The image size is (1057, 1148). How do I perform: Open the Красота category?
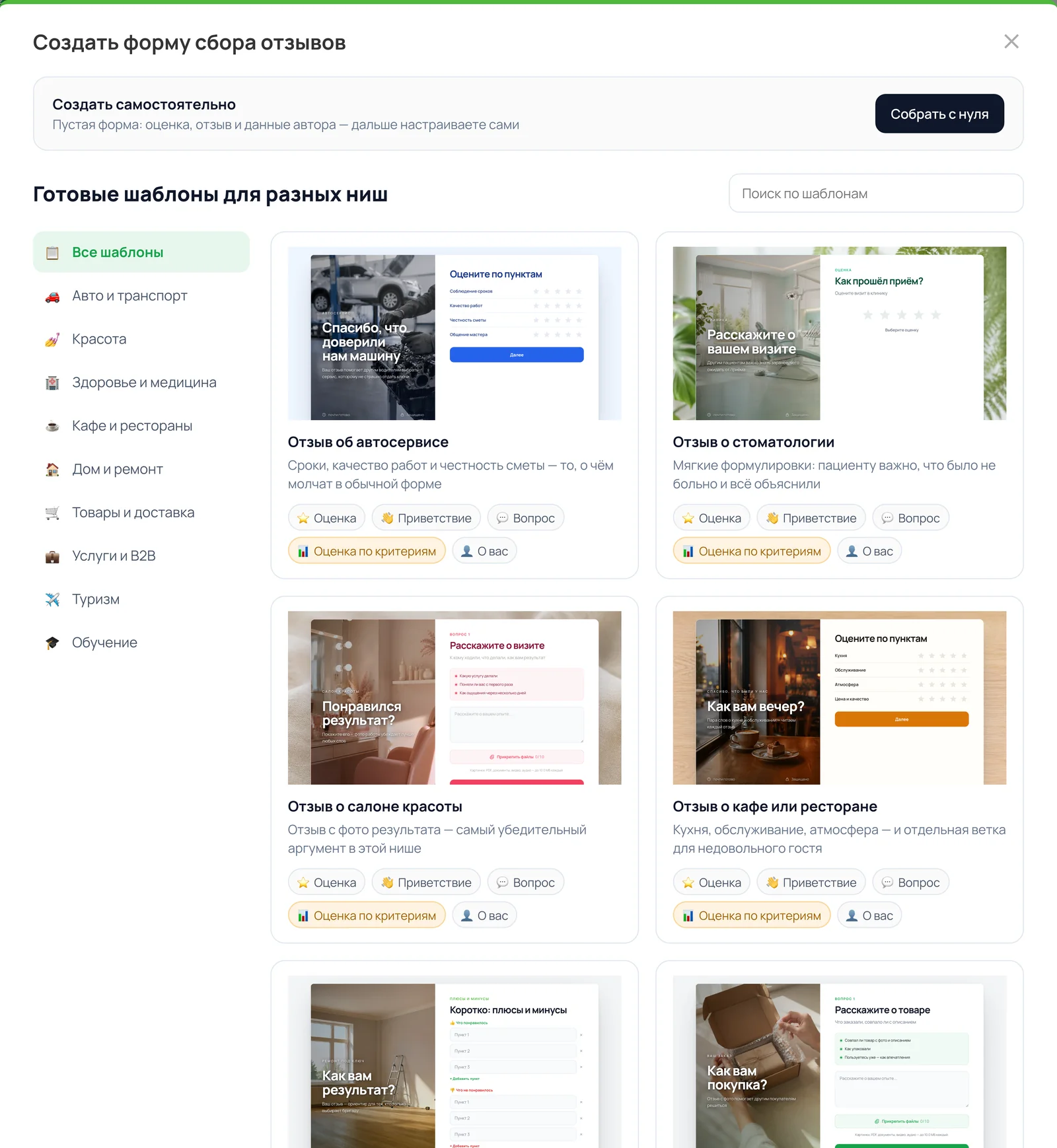point(141,339)
